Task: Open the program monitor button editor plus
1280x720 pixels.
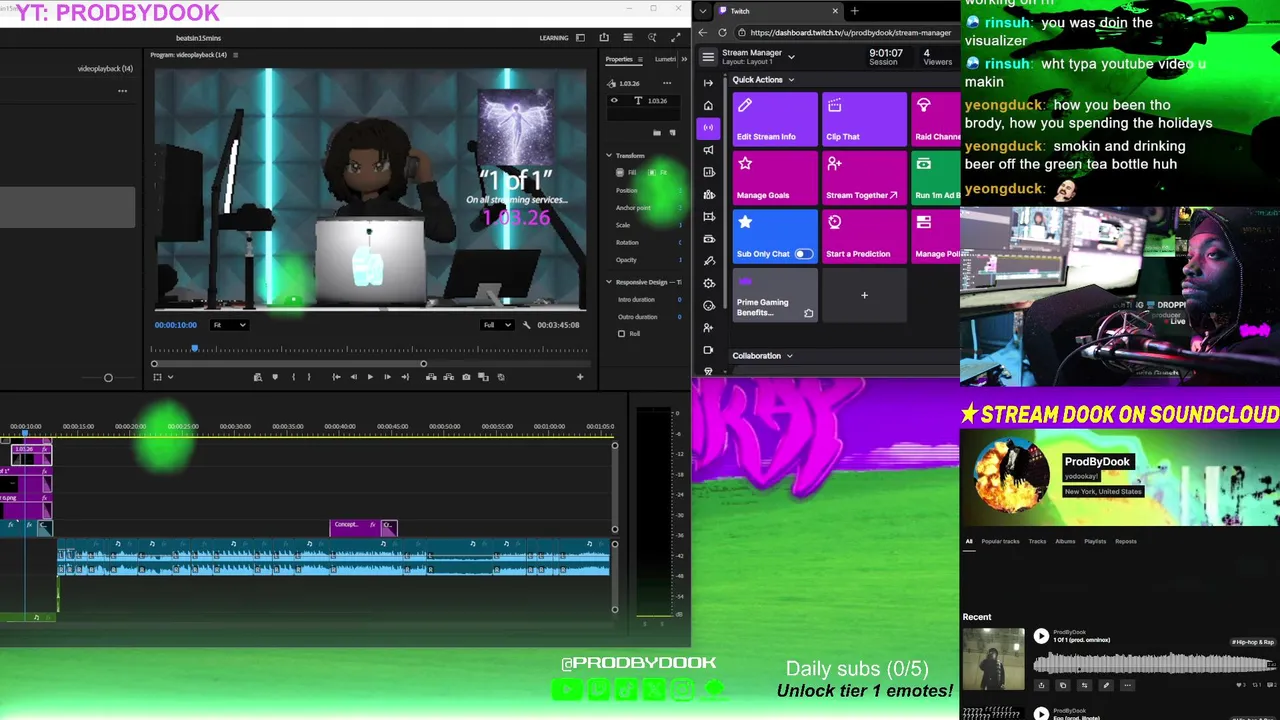Action: click(580, 377)
